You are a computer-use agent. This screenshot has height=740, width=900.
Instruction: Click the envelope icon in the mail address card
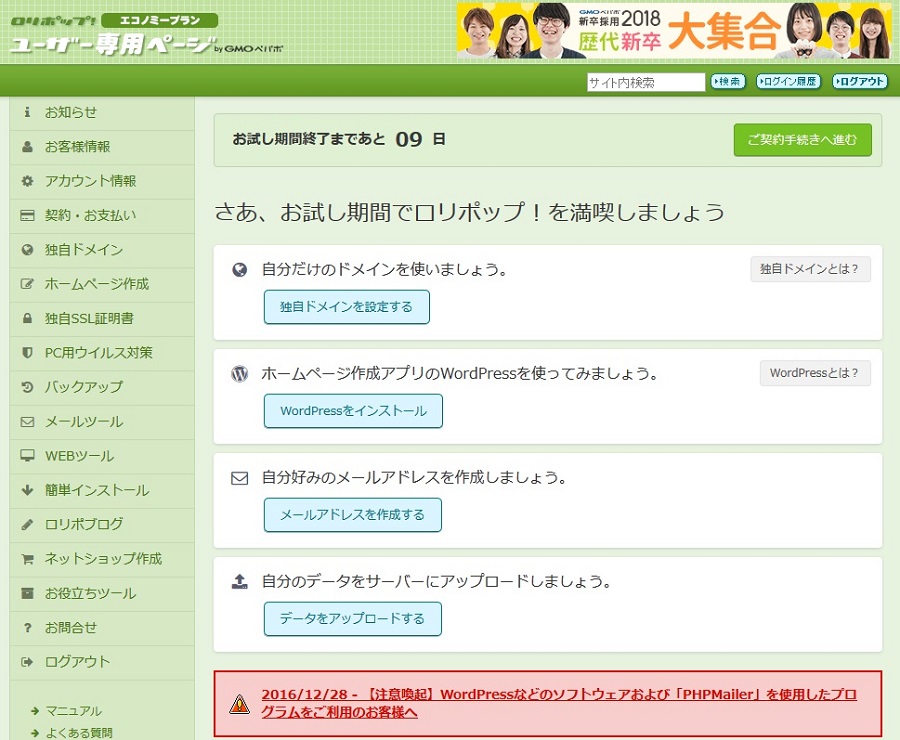[x=239, y=478]
